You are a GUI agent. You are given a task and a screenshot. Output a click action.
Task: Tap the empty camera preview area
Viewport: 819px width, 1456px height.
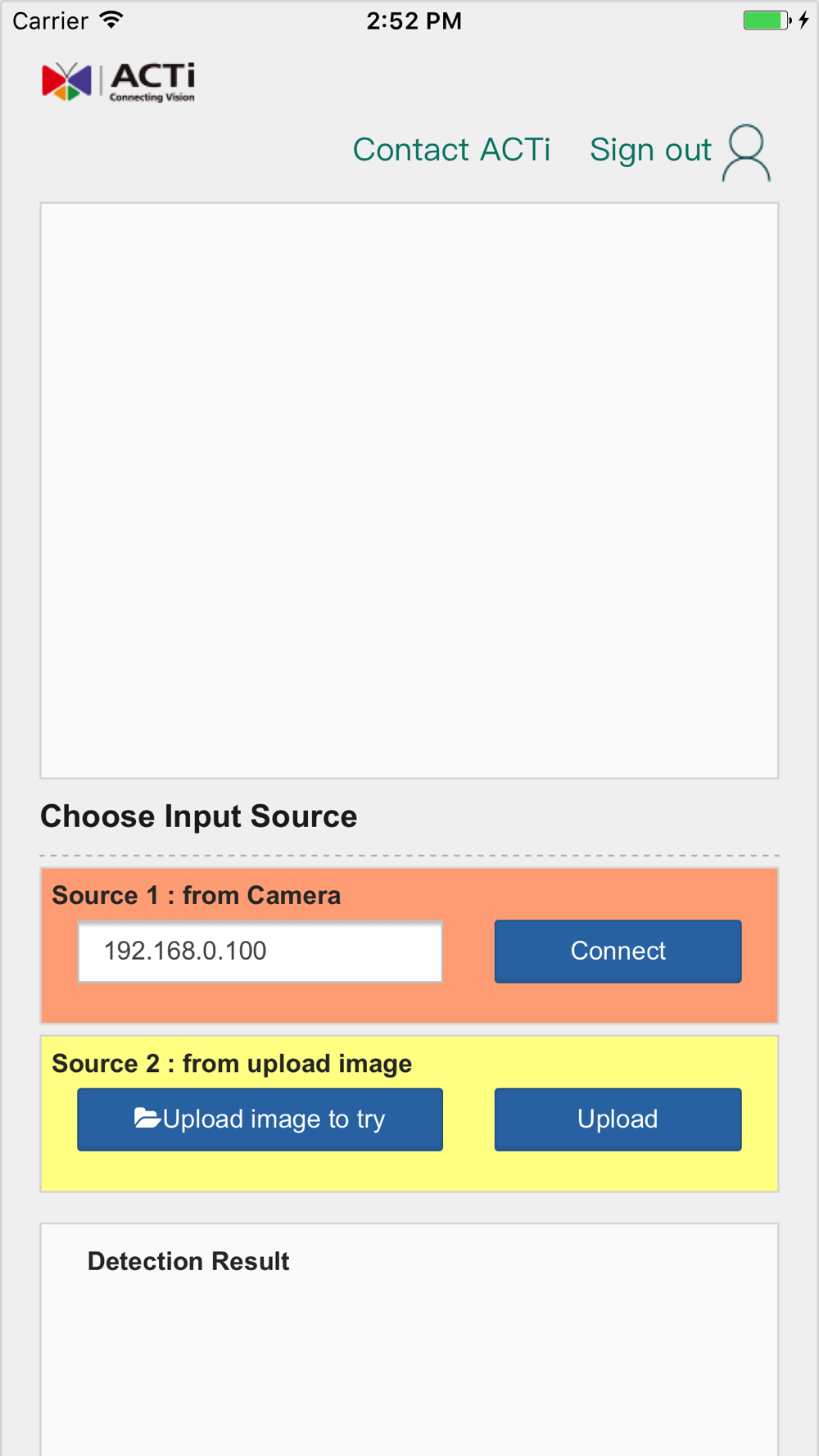(x=409, y=491)
